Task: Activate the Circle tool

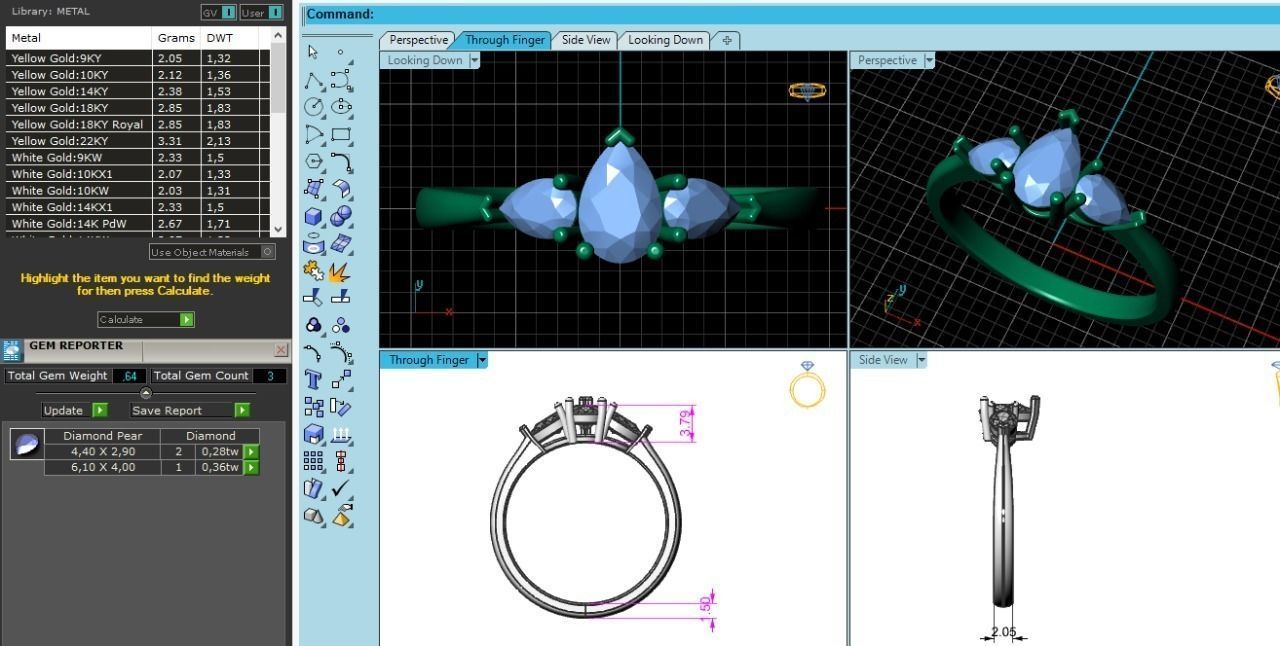Action: pos(313,107)
